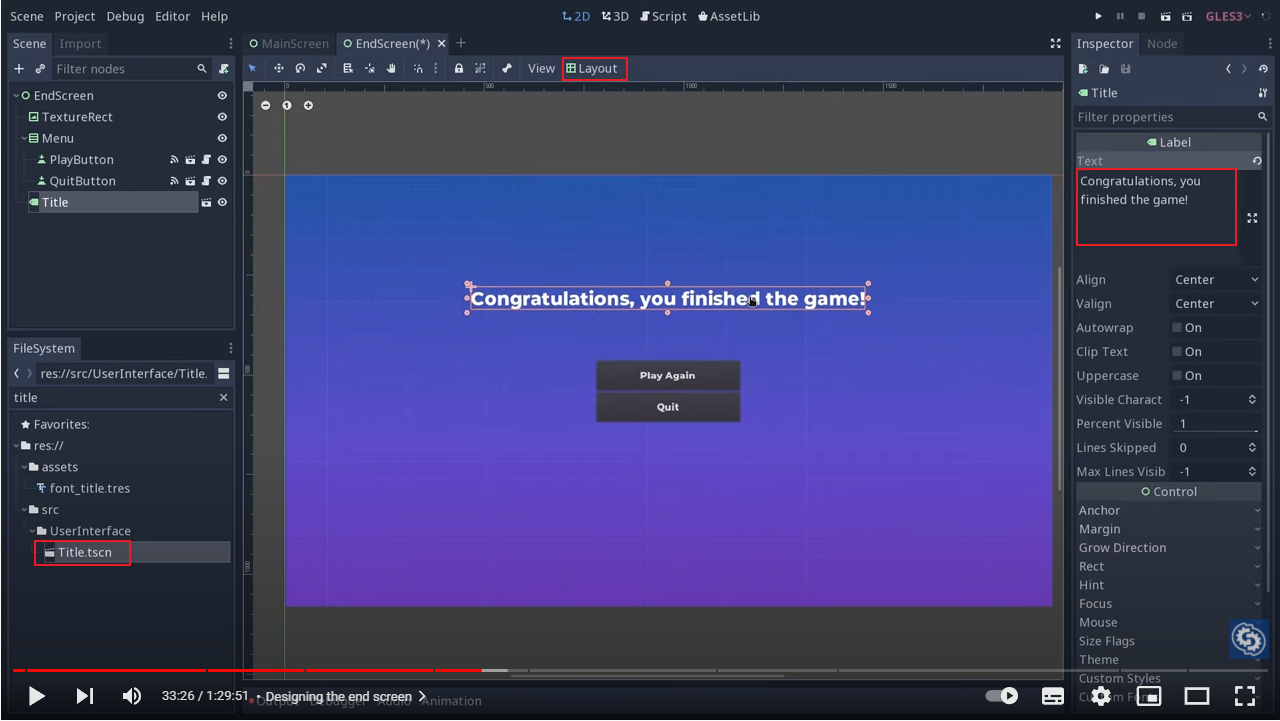The image size is (1280, 721).
Task: Run the project with Play icon
Action: click(x=1099, y=16)
